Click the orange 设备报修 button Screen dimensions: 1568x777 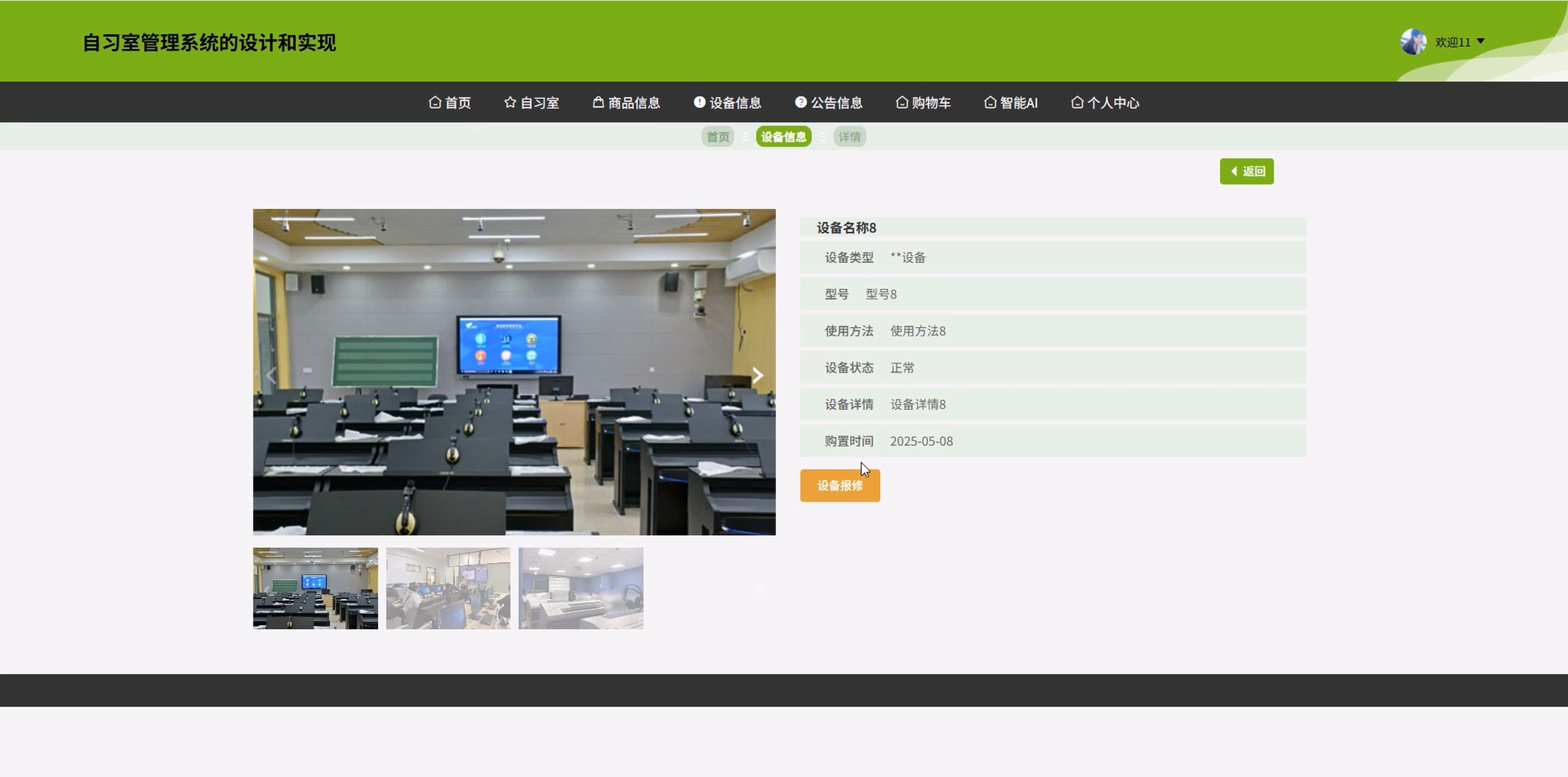tap(839, 486)
